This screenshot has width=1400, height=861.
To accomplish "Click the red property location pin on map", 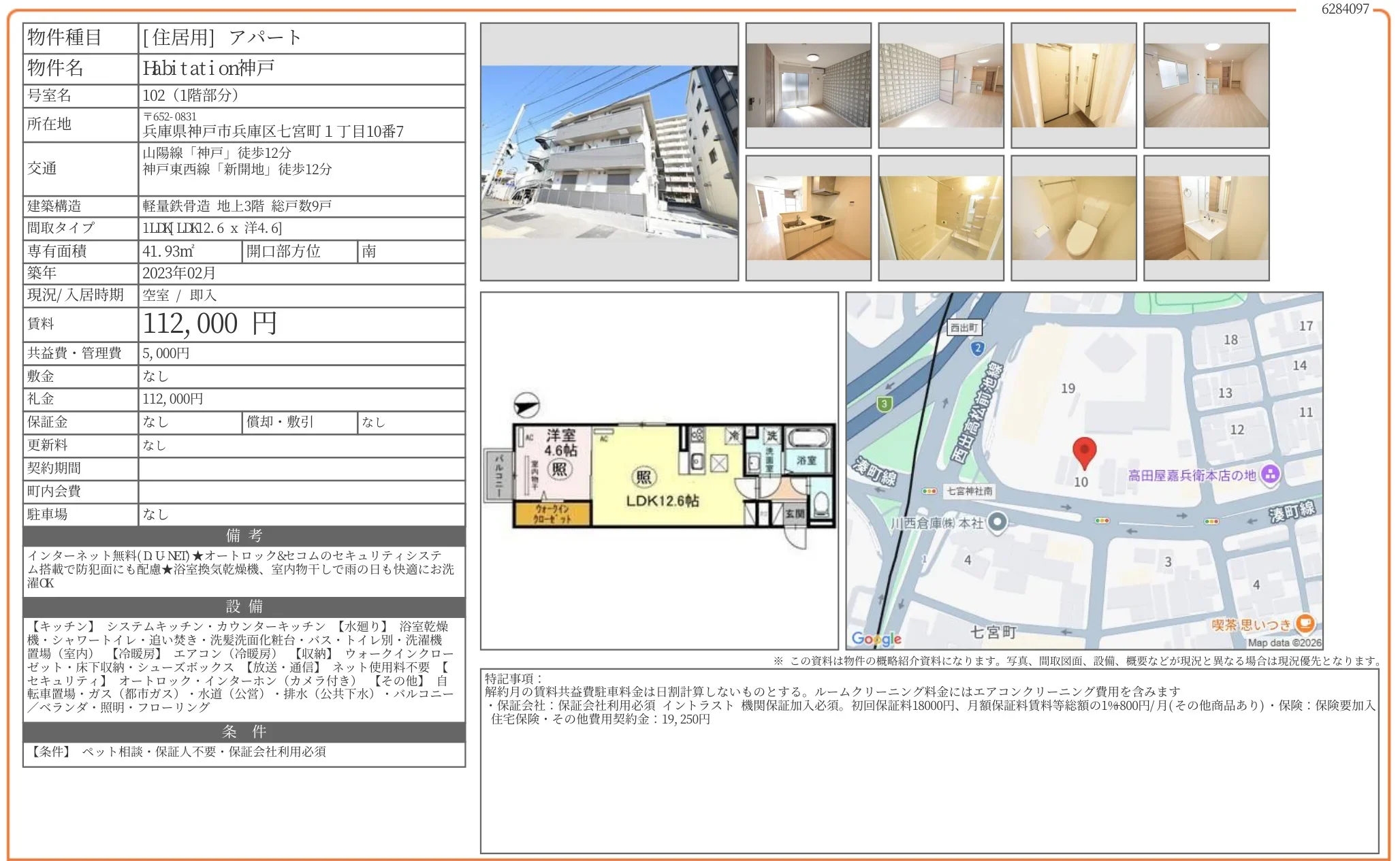I will [1085, 452].
